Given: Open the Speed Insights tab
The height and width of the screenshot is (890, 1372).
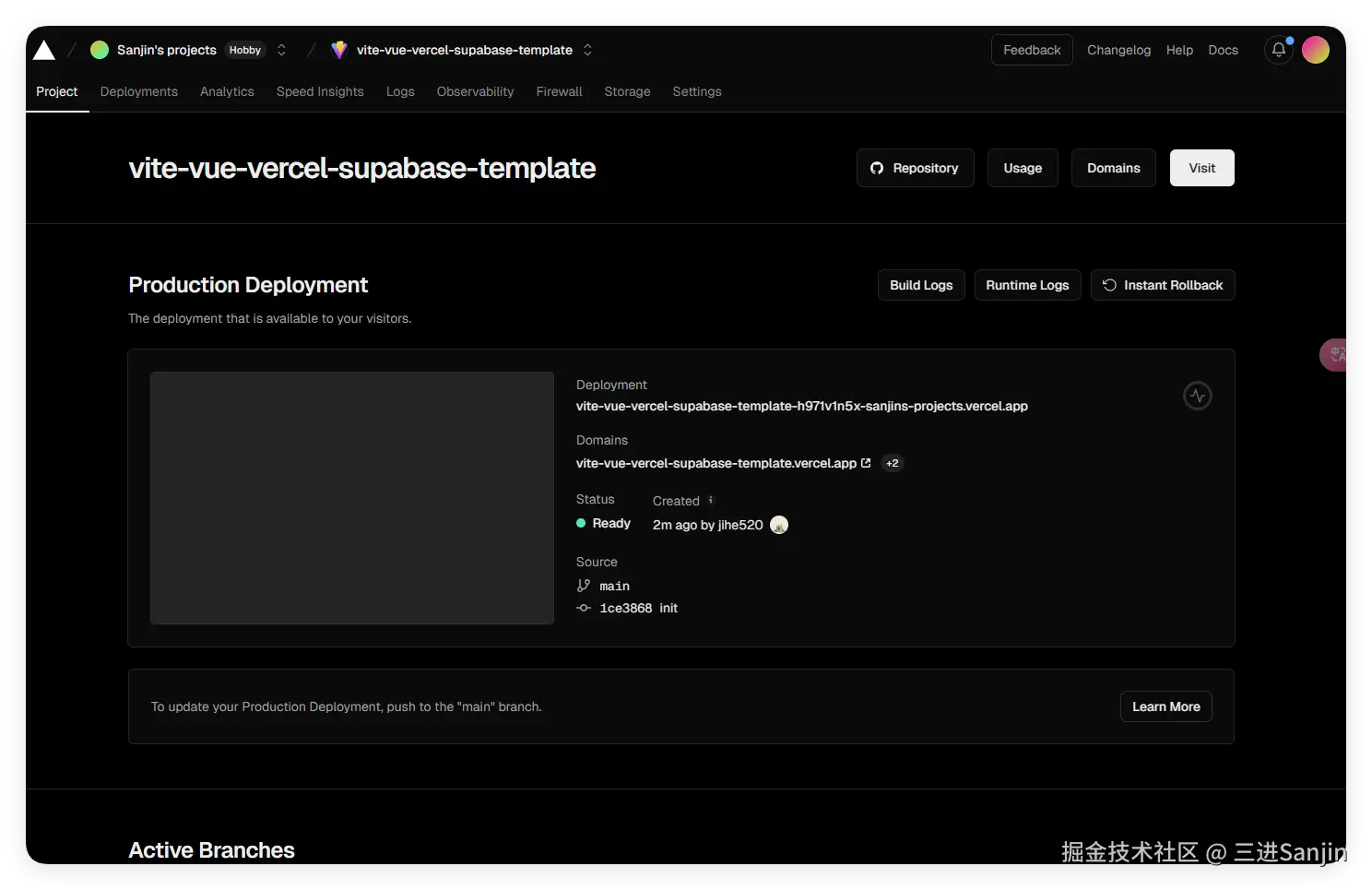Looking at the screenshot, I should tap(320, 91).
